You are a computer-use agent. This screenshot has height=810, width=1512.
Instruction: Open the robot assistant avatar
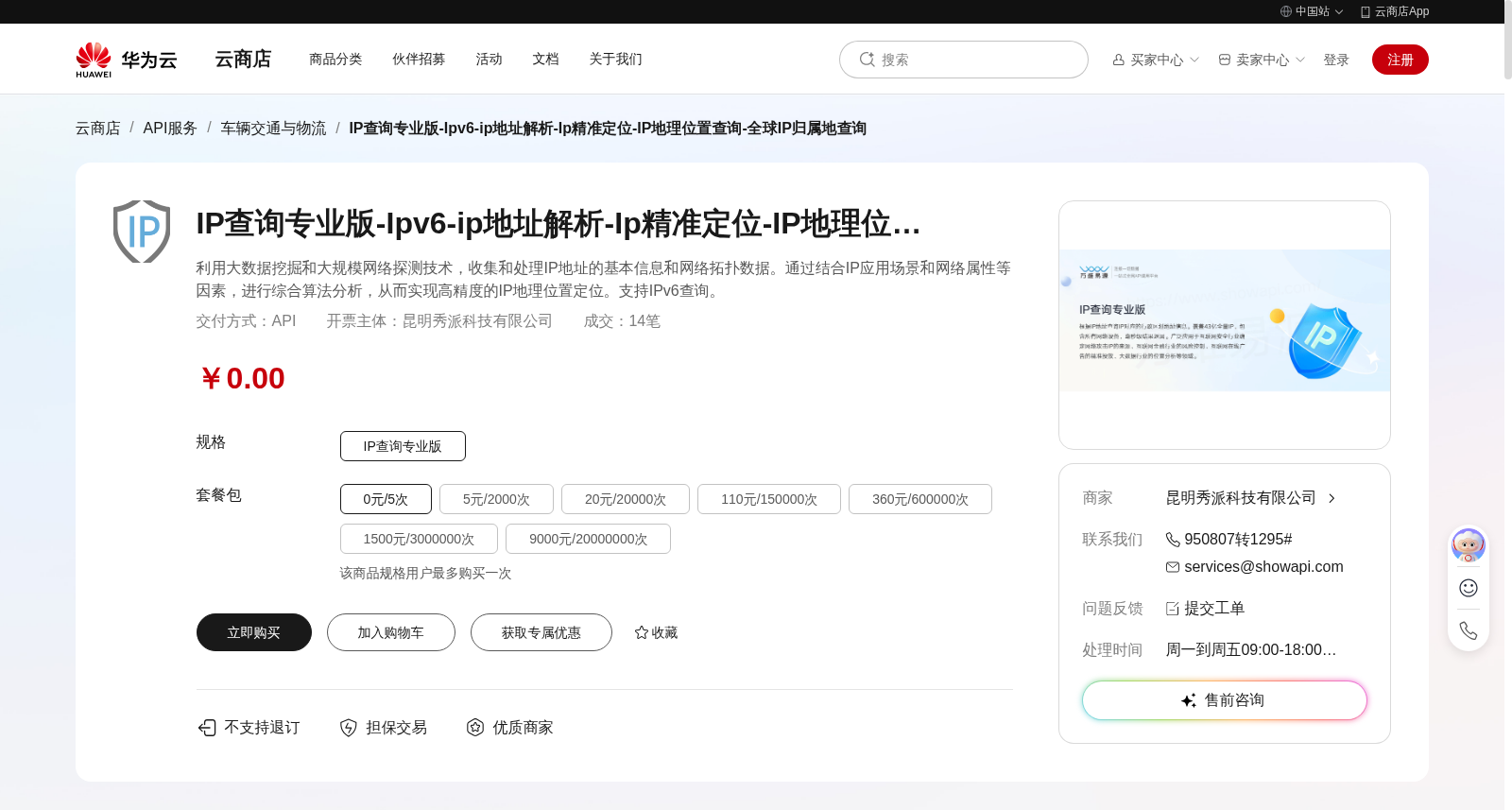coord(1469,545)
